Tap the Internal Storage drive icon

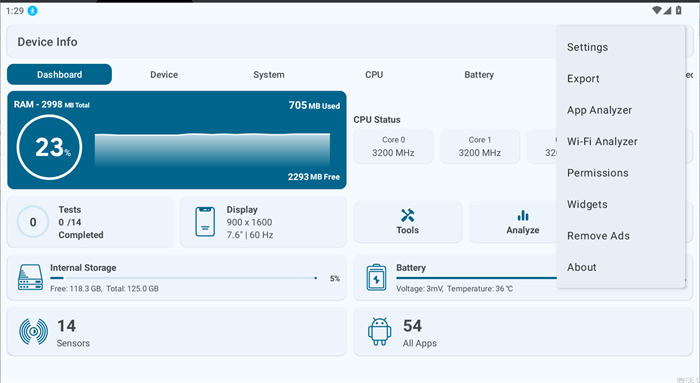[30, 277]
